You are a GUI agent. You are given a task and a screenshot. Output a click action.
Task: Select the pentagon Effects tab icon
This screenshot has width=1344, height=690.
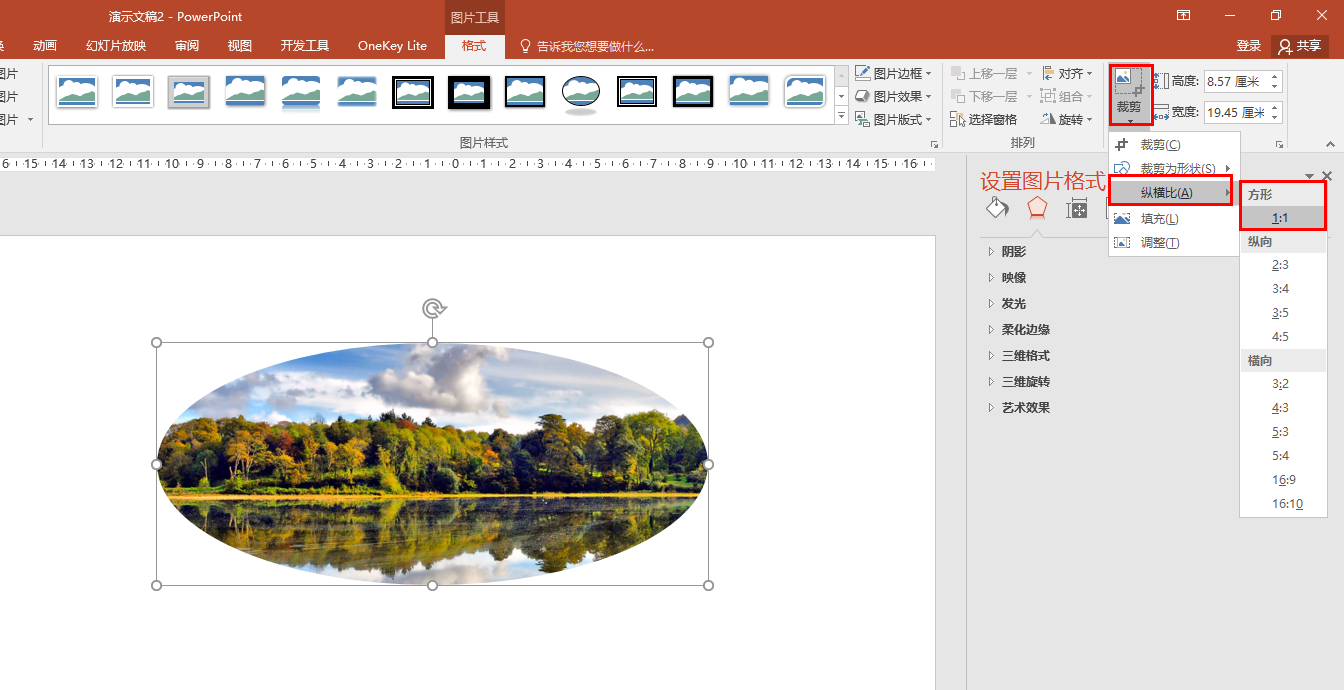(1037, 207)
